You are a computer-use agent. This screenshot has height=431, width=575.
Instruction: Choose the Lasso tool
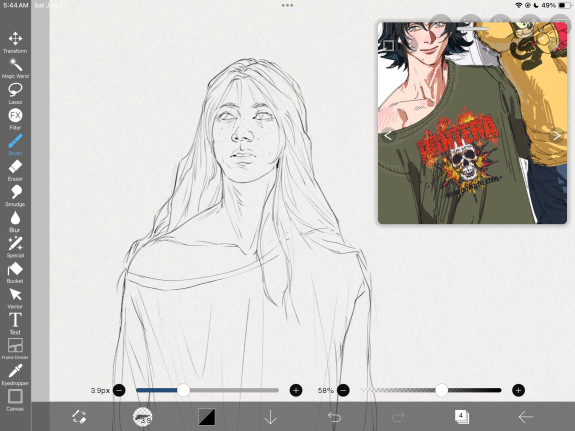coord(15,94)
